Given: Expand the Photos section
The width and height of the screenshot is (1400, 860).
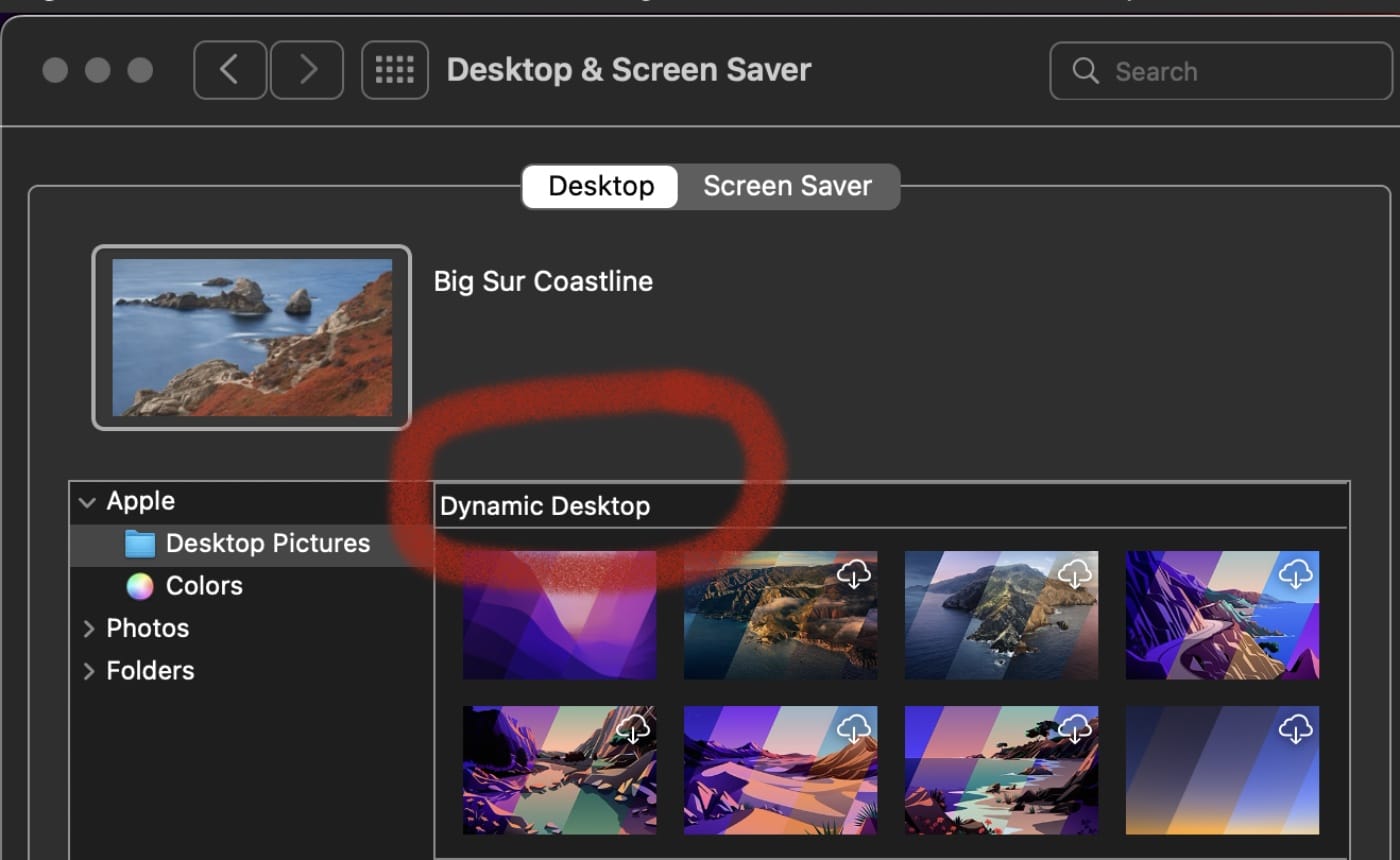Looking at the screenshot, I should [88, 629].
